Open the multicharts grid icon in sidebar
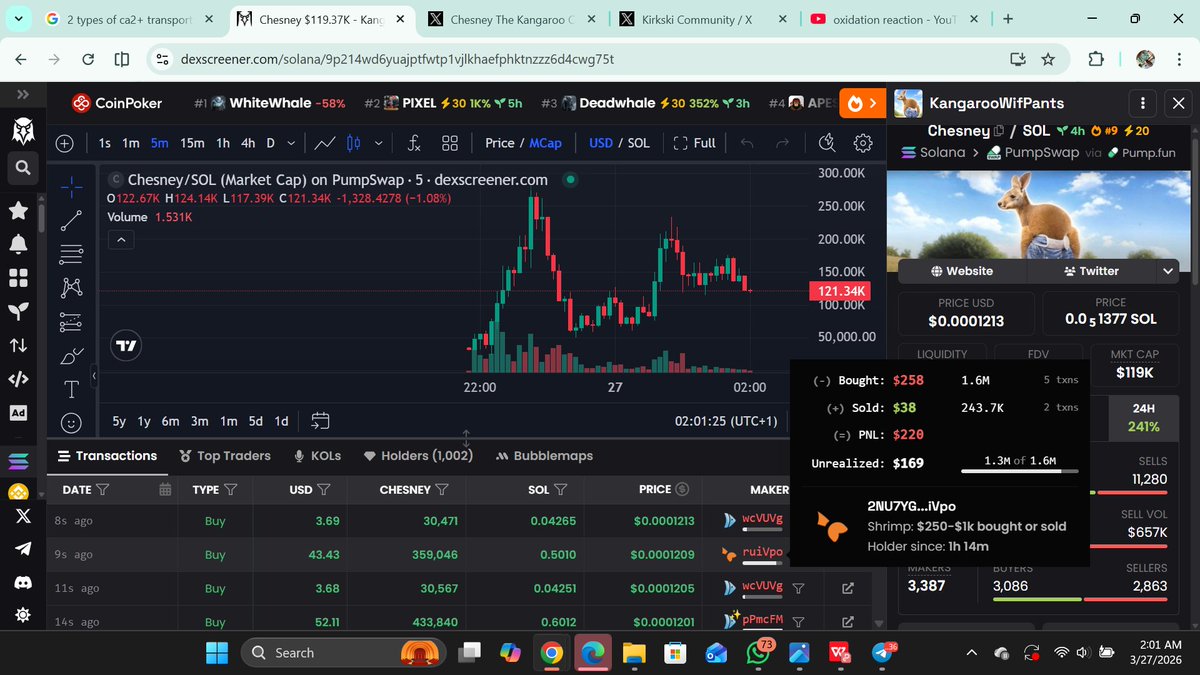1200x675 pixels. click(18, 278)
